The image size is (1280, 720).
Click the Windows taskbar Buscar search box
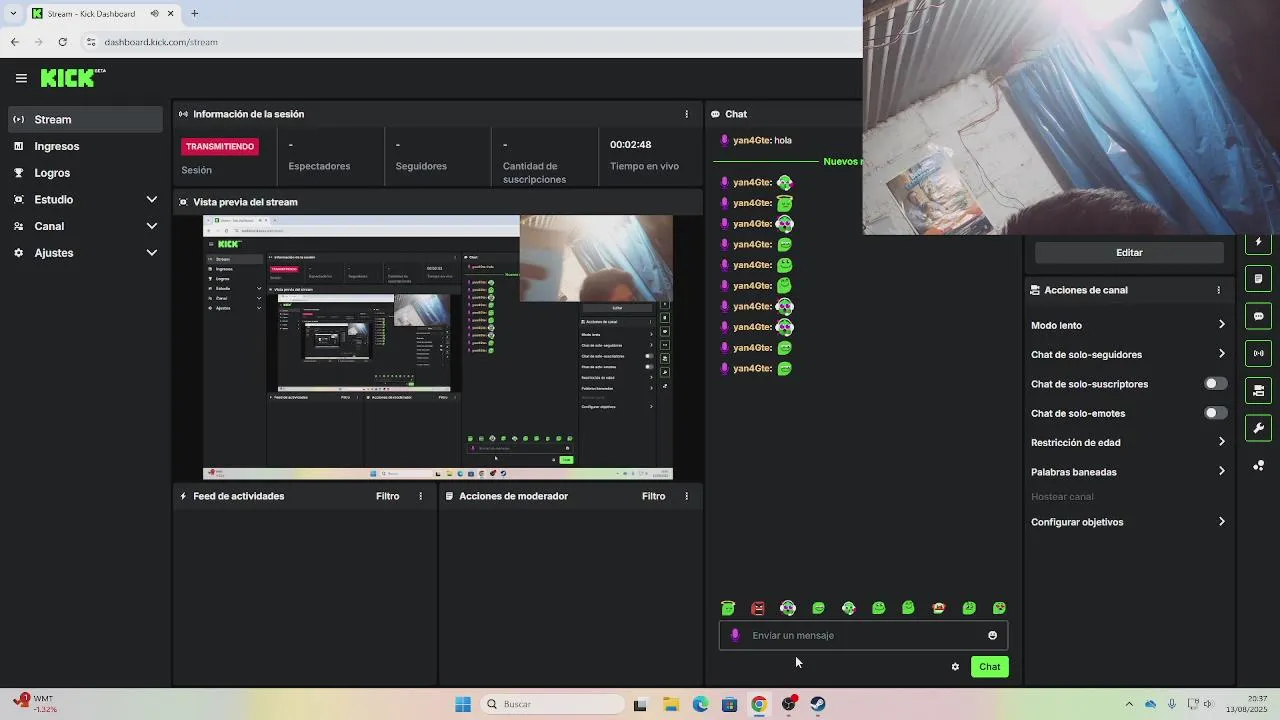pyautogui.click(x=553, y=704)
